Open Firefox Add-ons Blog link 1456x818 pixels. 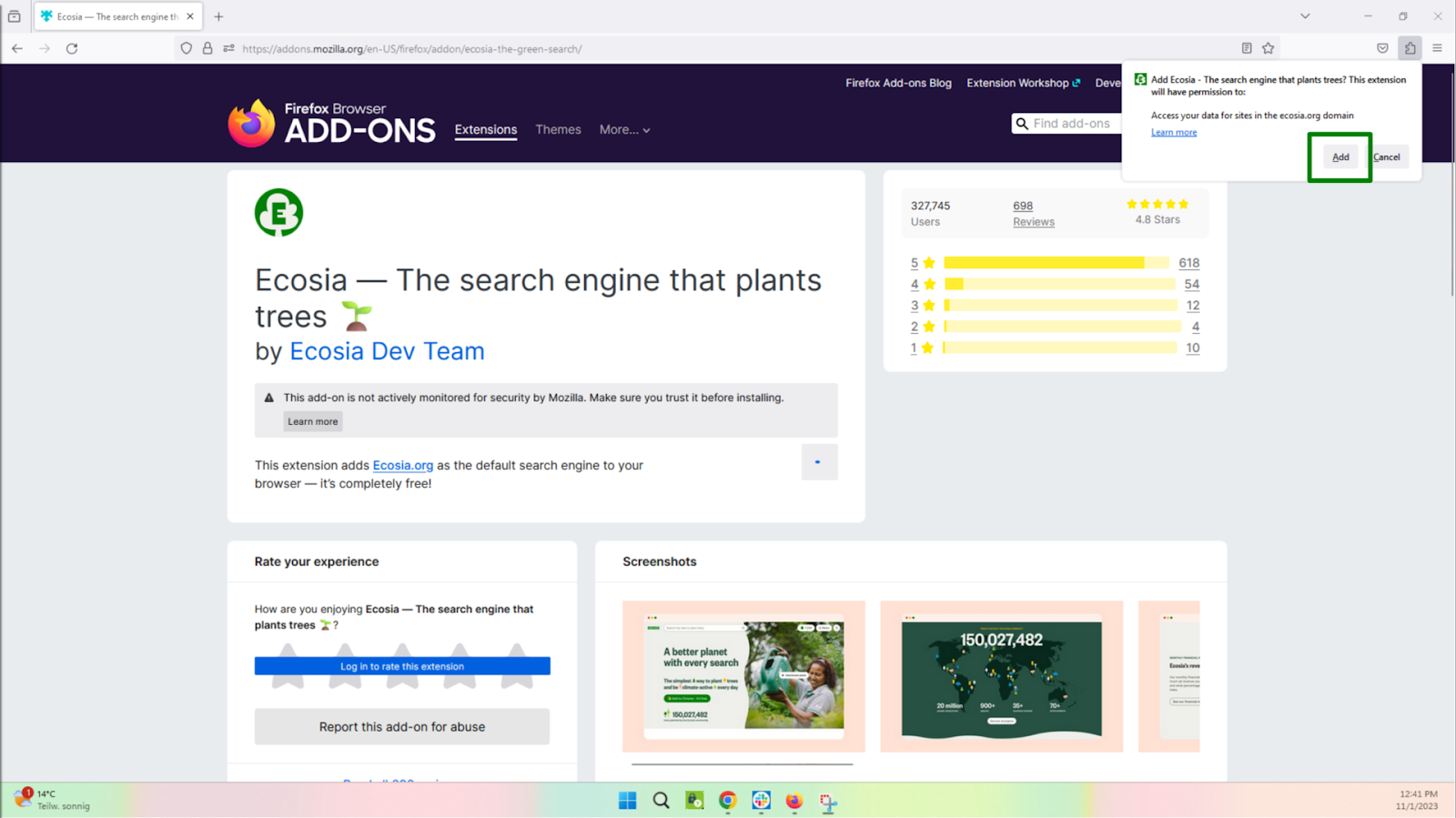point(898,83)
